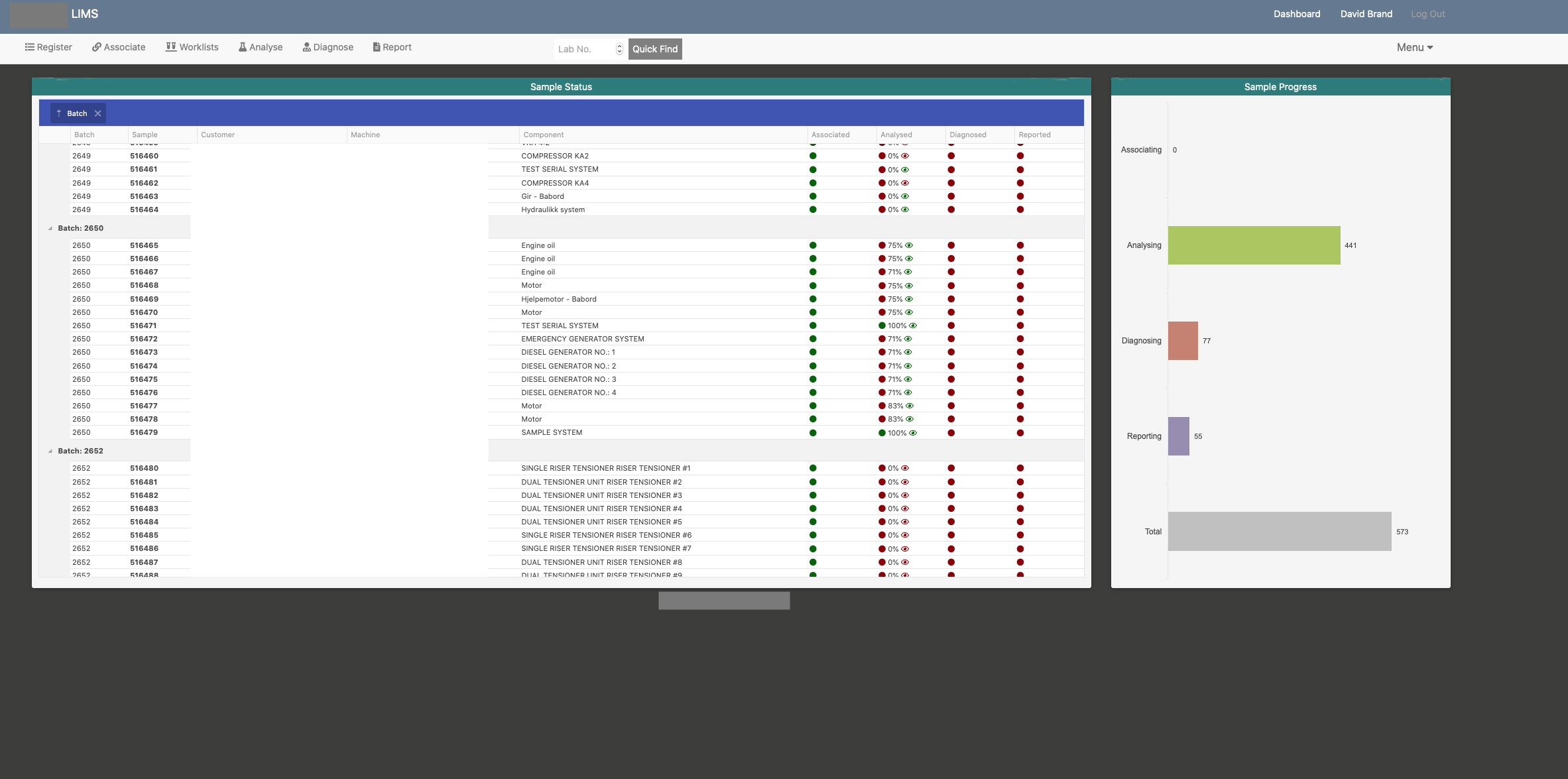Click eye icon for sample 516480

point(905,468)
